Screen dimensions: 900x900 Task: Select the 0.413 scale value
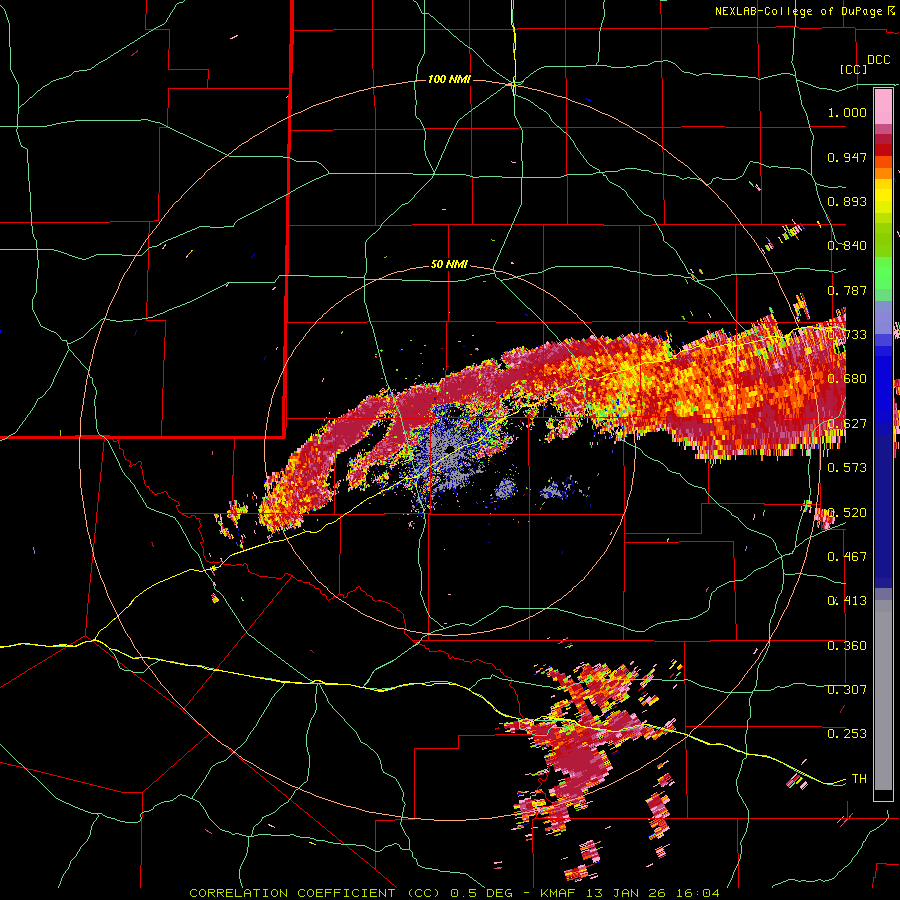pyautogui.click(x=847, y=601)
